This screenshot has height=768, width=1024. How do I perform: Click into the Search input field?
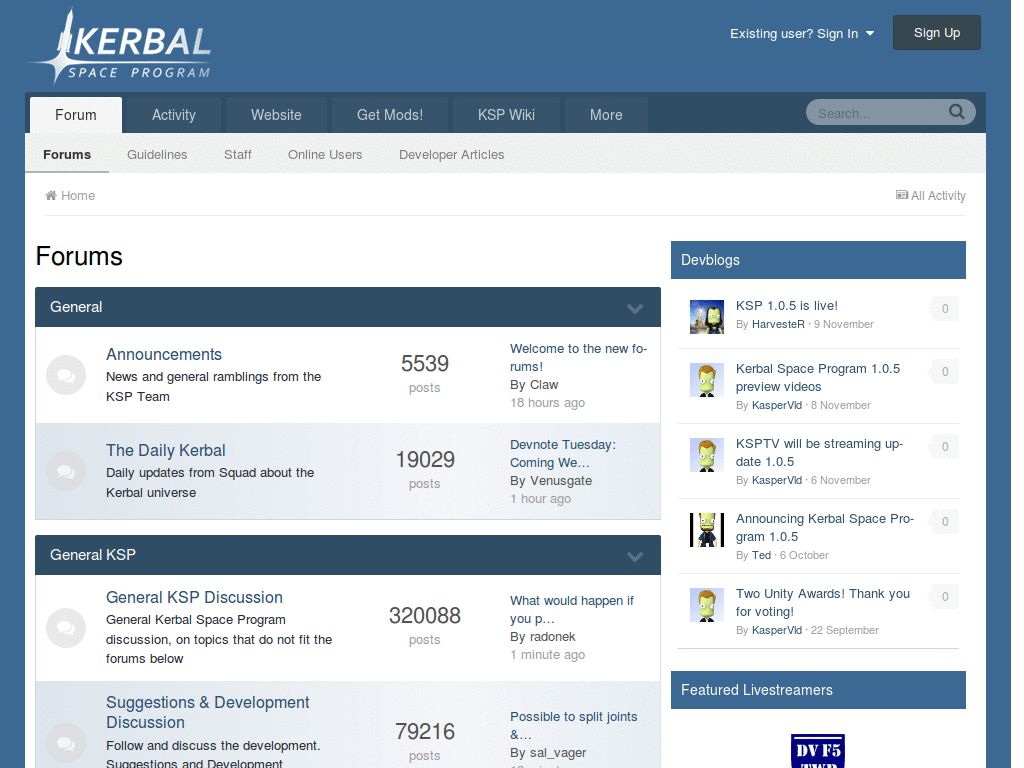(x=875, y=113)
